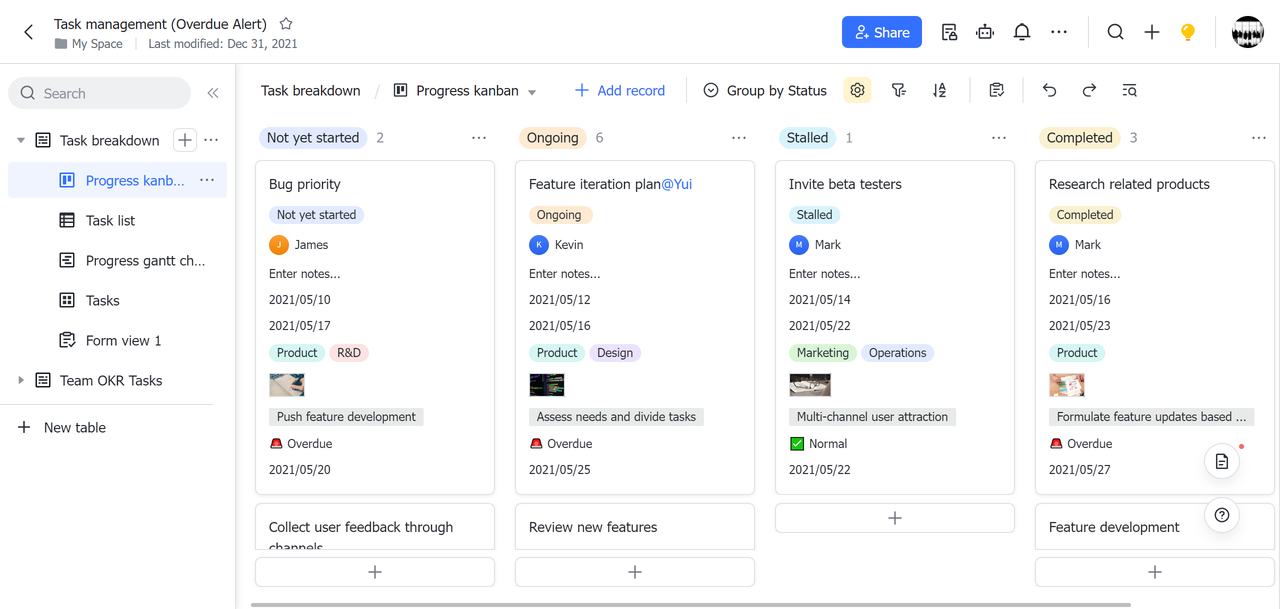The height and width of the screenshot is (609, 1280).
Task: Open the notifications bell
Action: point(1021,32)
